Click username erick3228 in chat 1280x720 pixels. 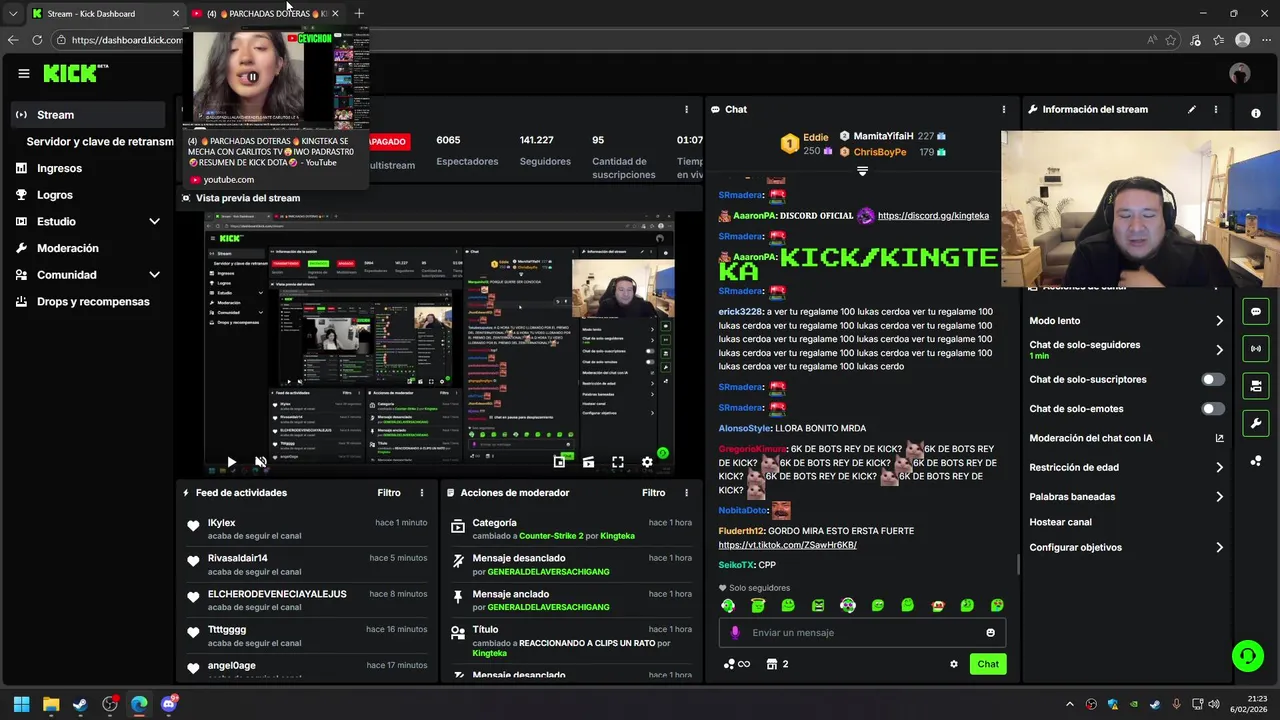click(740, 312)
